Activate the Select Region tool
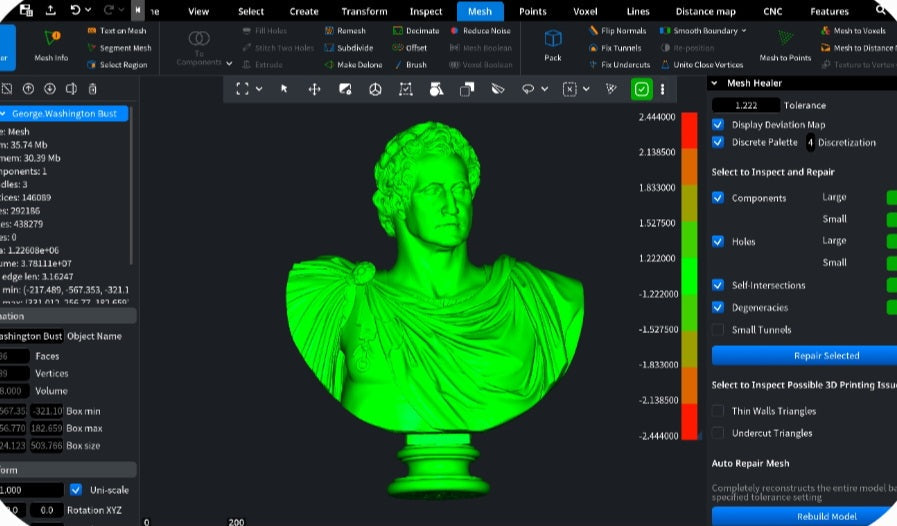The image size is (897, 526). tap(117, 65)
